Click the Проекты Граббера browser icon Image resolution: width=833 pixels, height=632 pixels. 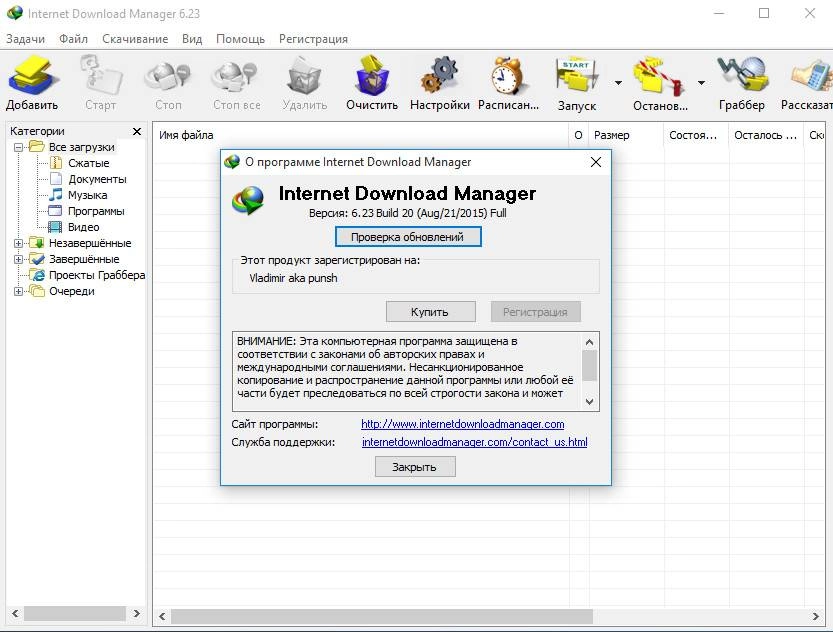(37, 275)
